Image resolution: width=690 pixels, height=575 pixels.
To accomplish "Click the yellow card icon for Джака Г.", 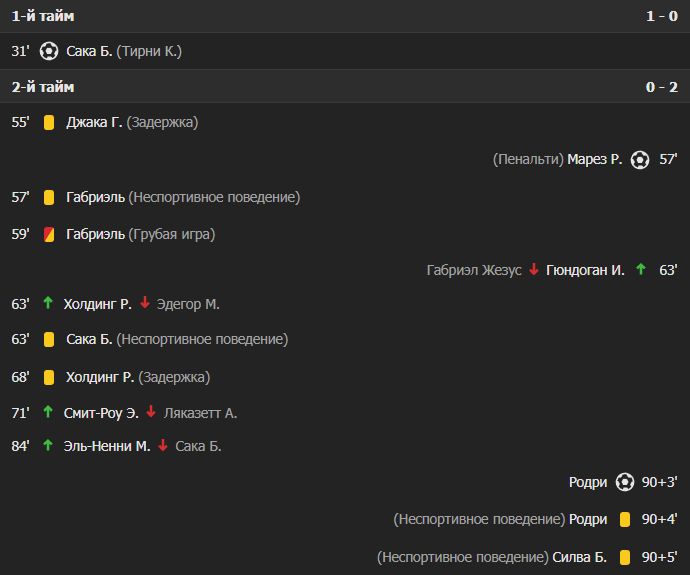I will point(48,122).
